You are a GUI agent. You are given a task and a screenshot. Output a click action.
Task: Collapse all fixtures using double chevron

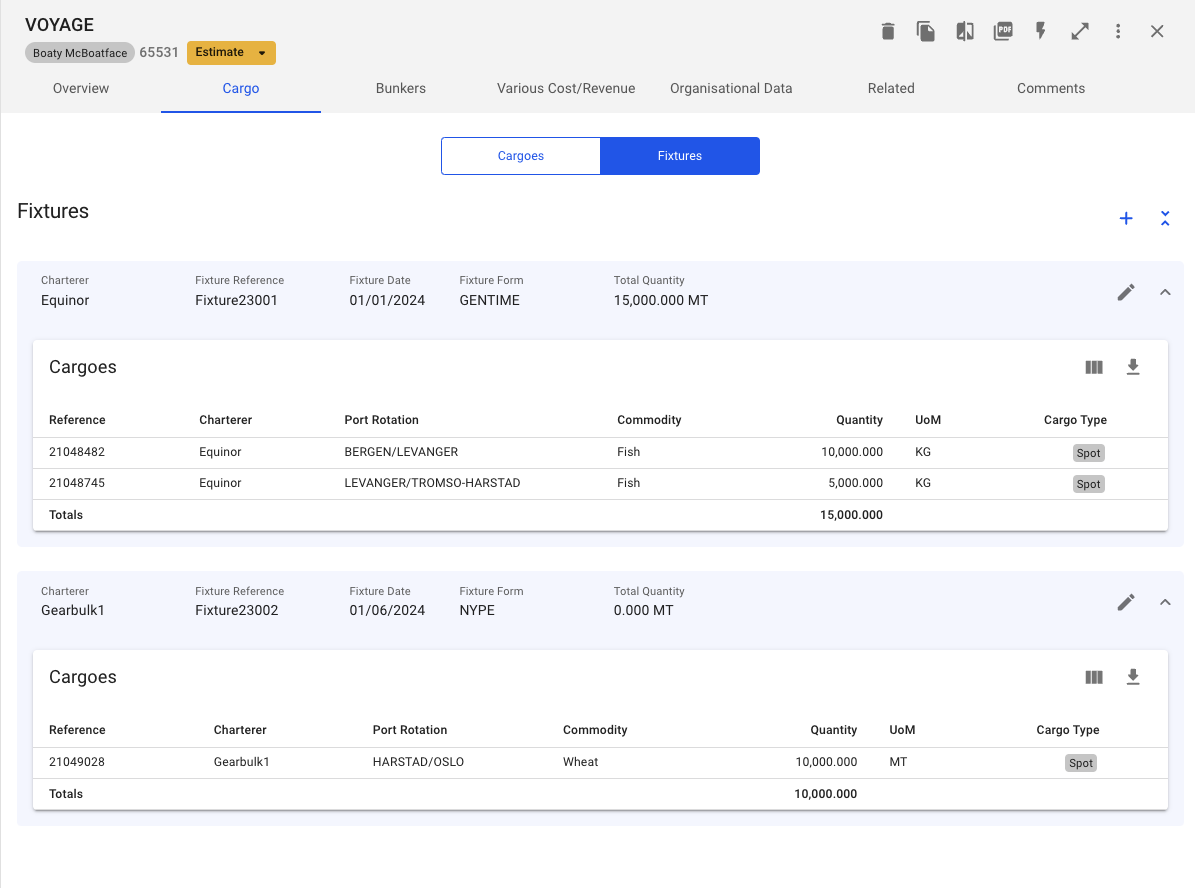pos(1165,218)
